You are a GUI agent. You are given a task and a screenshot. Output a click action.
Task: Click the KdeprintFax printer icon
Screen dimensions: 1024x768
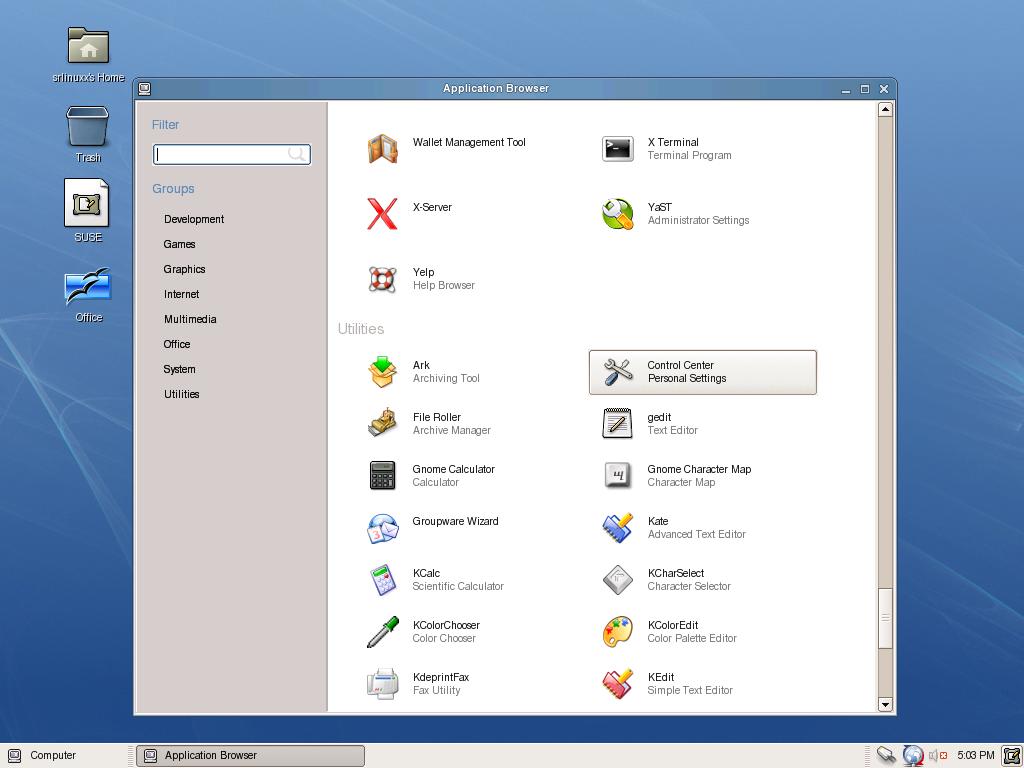tap(382, 684)
